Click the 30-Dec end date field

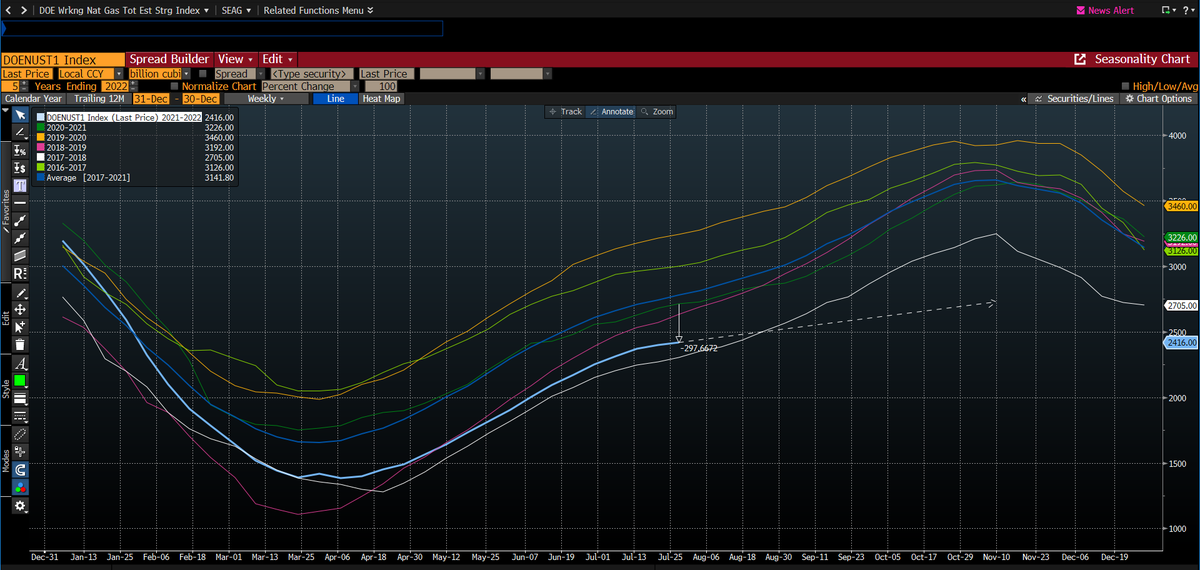point(199,99)
